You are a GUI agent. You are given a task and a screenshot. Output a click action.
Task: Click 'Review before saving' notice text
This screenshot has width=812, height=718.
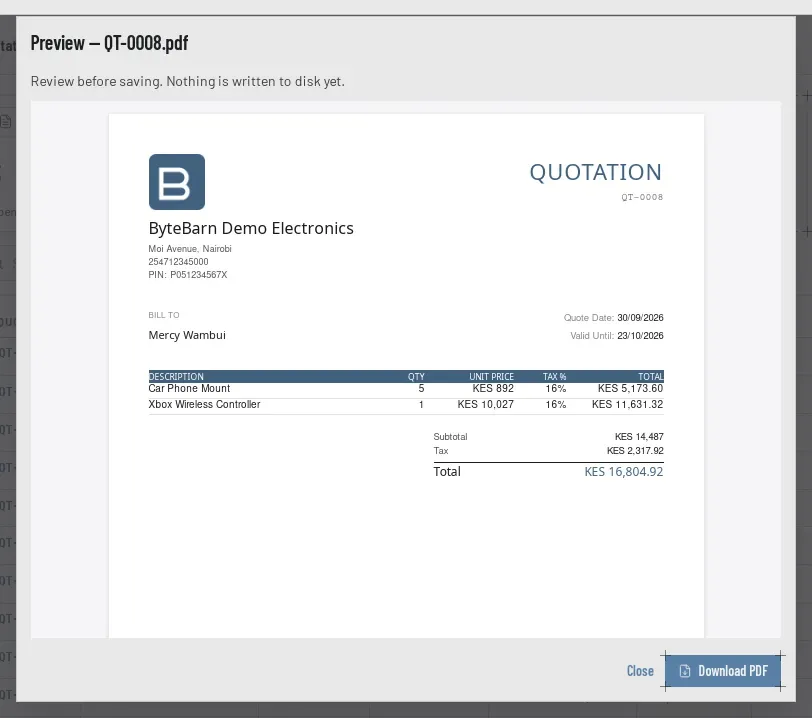click(x=187, y=81)
